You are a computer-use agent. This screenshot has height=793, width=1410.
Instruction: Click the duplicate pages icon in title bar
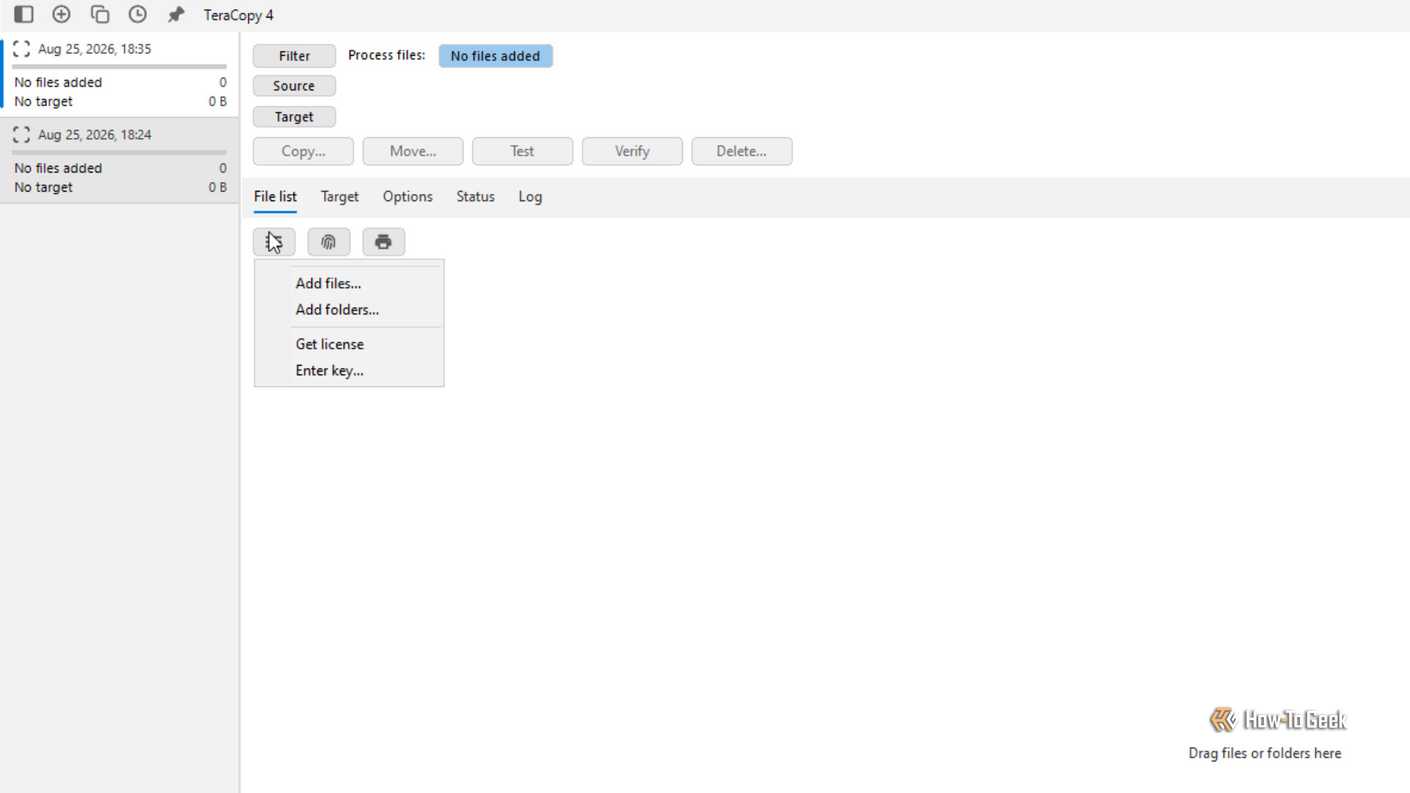point(99,14)
